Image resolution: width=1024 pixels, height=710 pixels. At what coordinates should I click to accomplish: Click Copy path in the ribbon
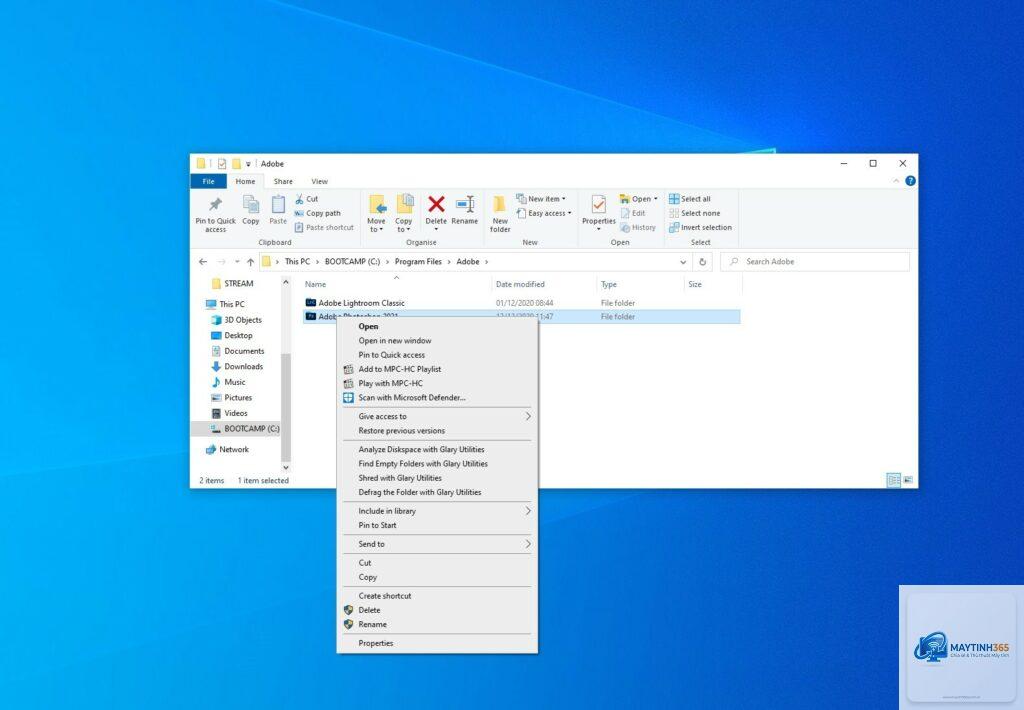(x=317, y=213)
